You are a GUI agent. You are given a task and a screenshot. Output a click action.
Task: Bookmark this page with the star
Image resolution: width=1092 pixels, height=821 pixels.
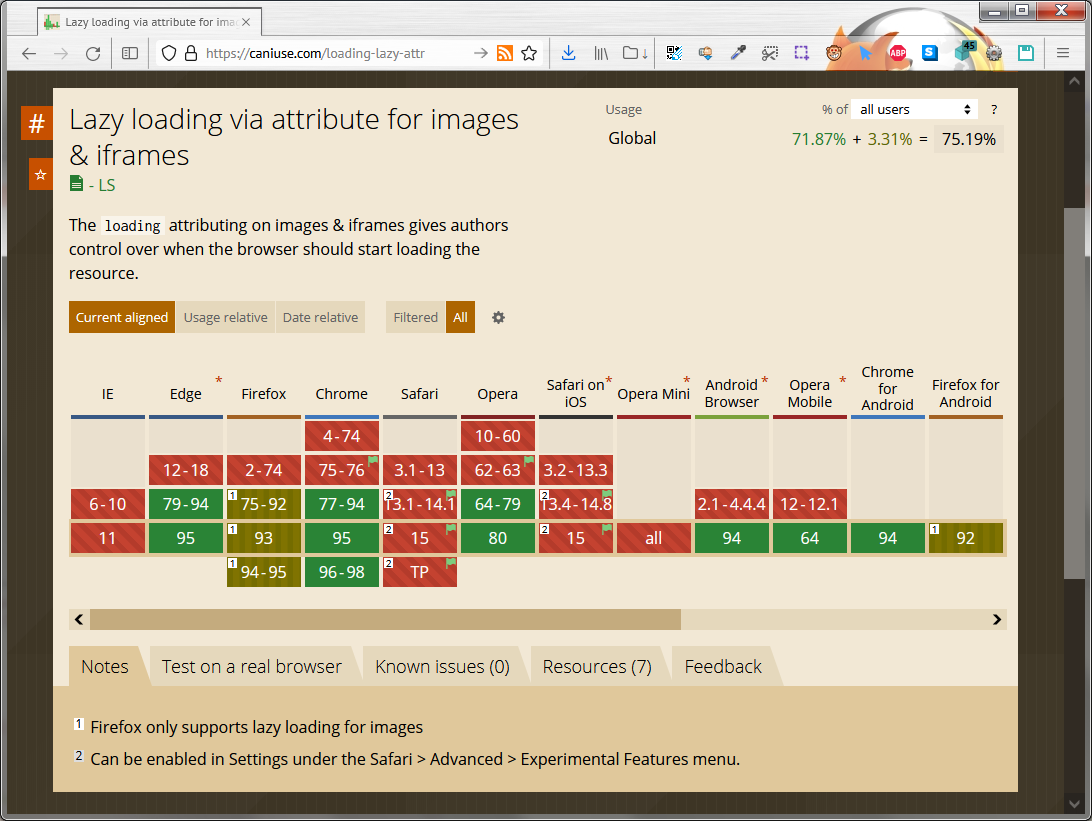point(529,54)
